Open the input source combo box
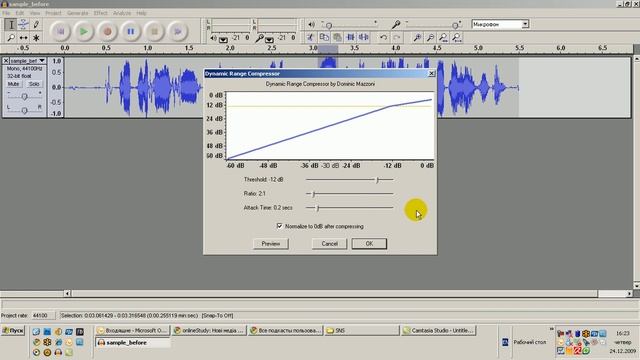The width and height of the screenshot is (640, 360). (500, 24)
